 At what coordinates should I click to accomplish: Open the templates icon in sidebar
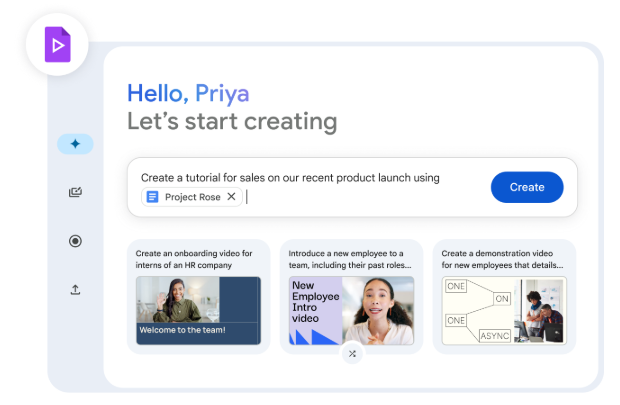click(75, 193)
